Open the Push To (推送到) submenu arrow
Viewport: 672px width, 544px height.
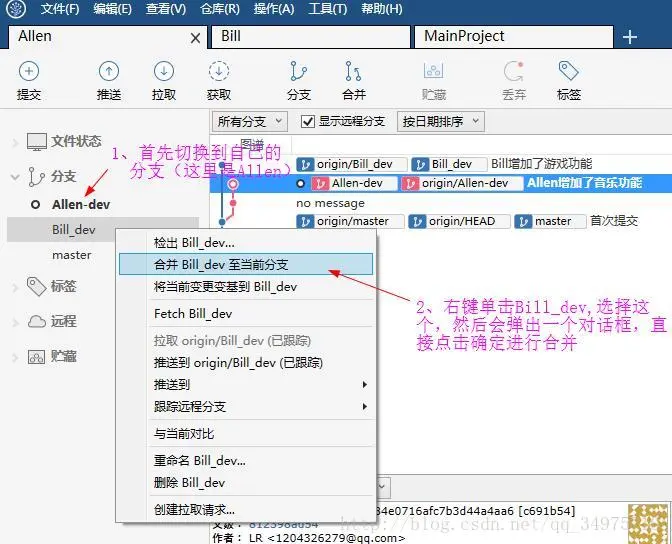coord(364,385)
